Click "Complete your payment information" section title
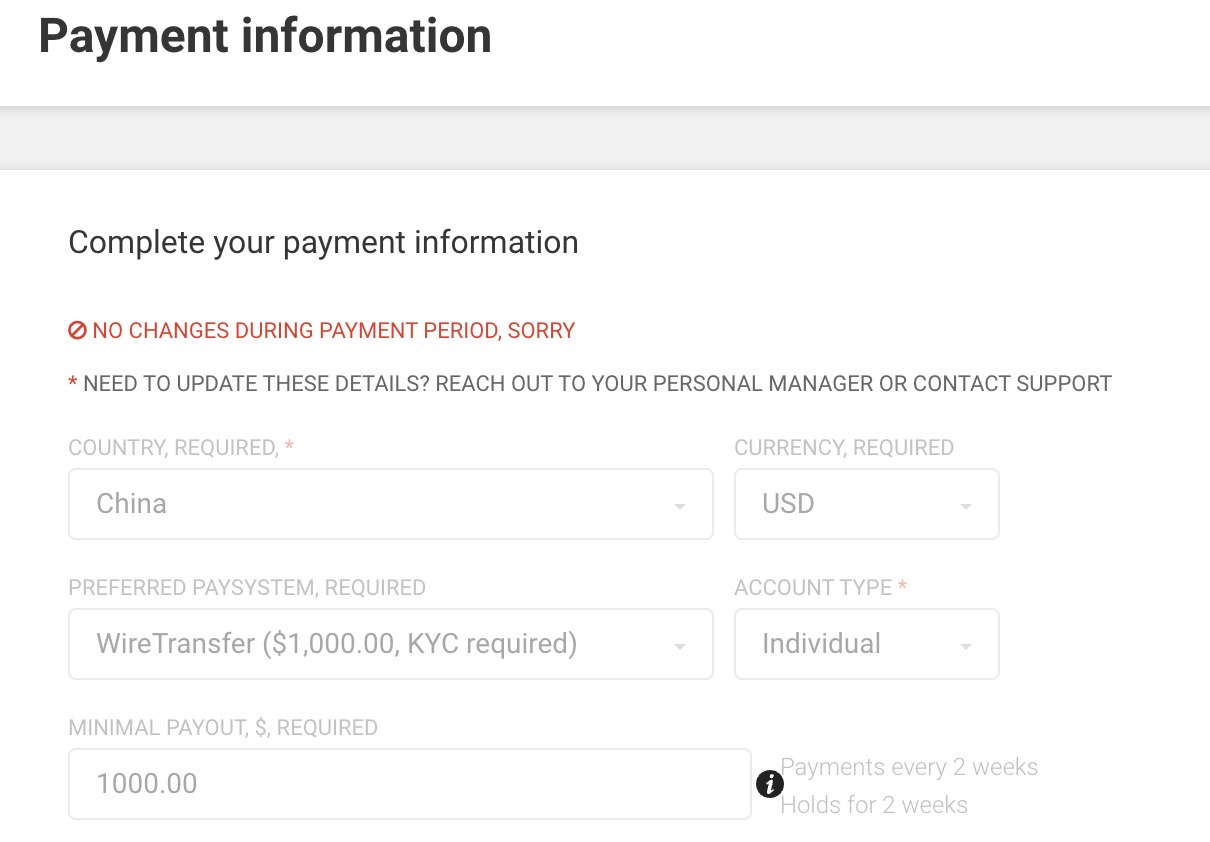 [x=323, y=243]
